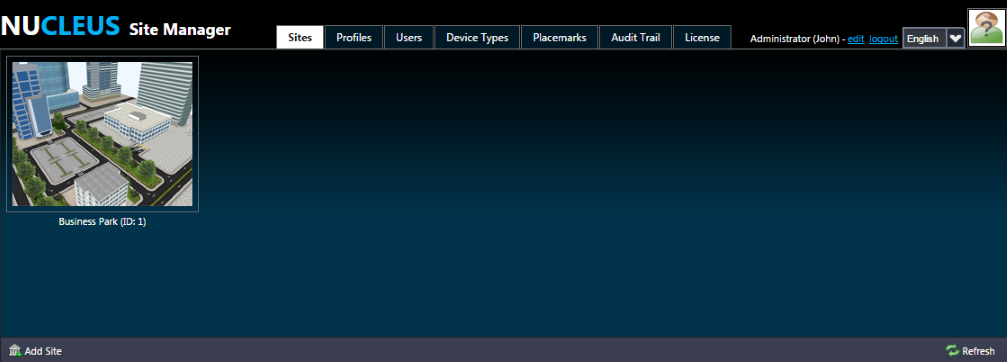Screen dimensions: 1007x362
Task: Go to the Device Types tab
Action: pos(477,37)
